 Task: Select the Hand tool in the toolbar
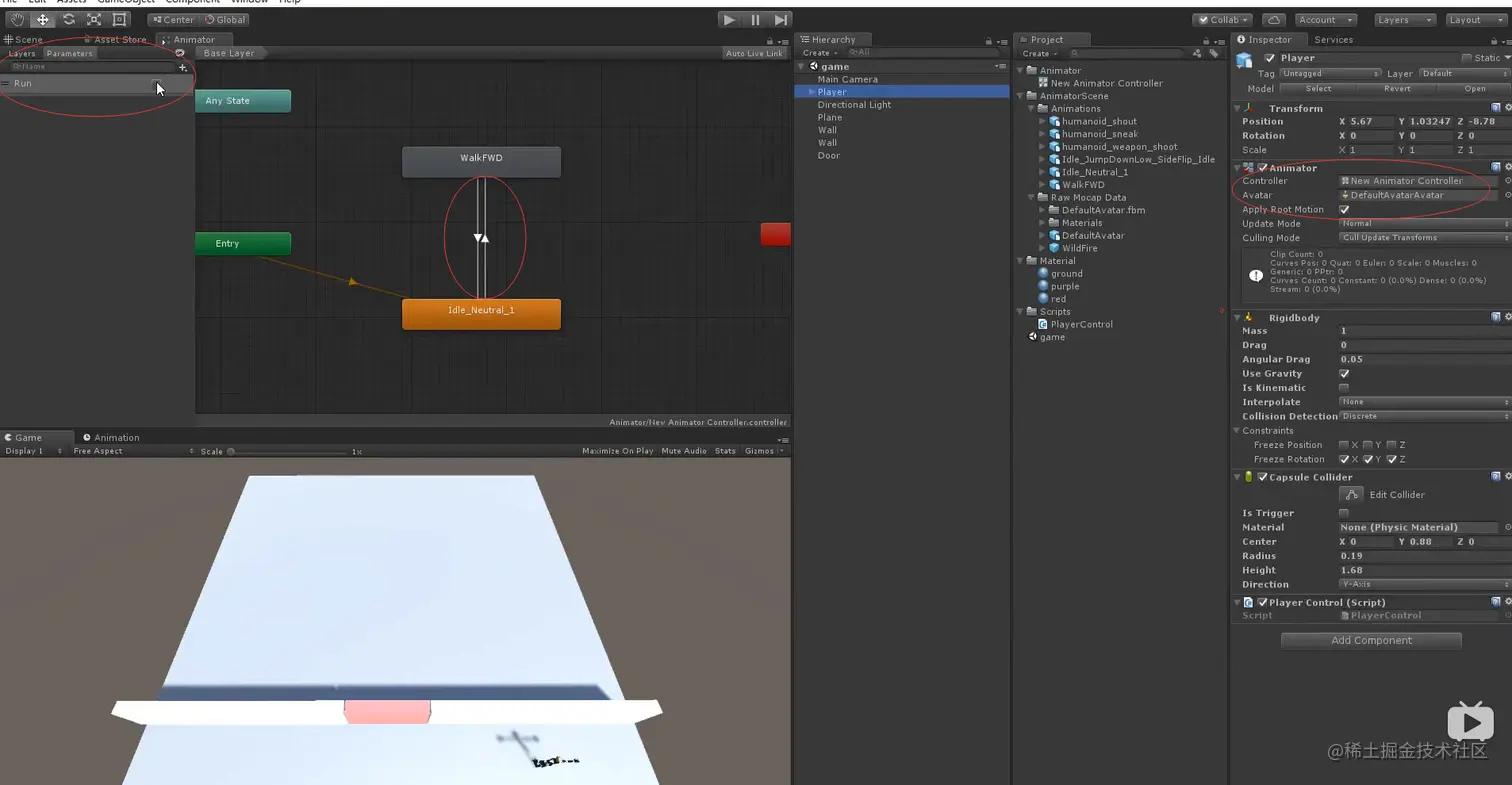click(x=18, y=20)
